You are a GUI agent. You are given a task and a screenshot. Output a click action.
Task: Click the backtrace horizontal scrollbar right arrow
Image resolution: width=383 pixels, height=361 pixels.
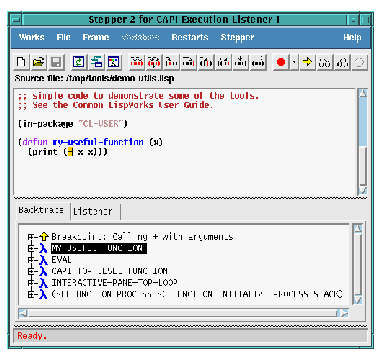click(344, 313)
